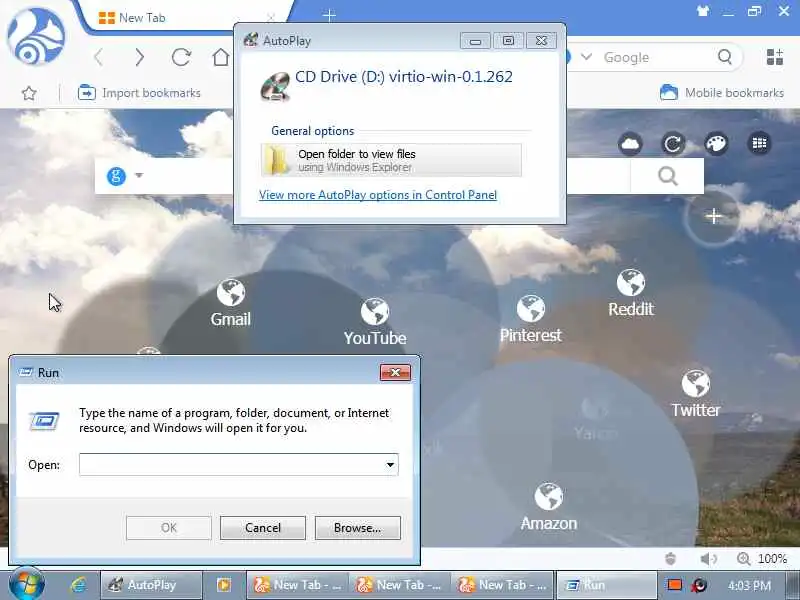Image resolution: width=800 pixels, height=600 pixels.
Task: Click the circular refresh wallpaper icon
Action: (673, 143)
